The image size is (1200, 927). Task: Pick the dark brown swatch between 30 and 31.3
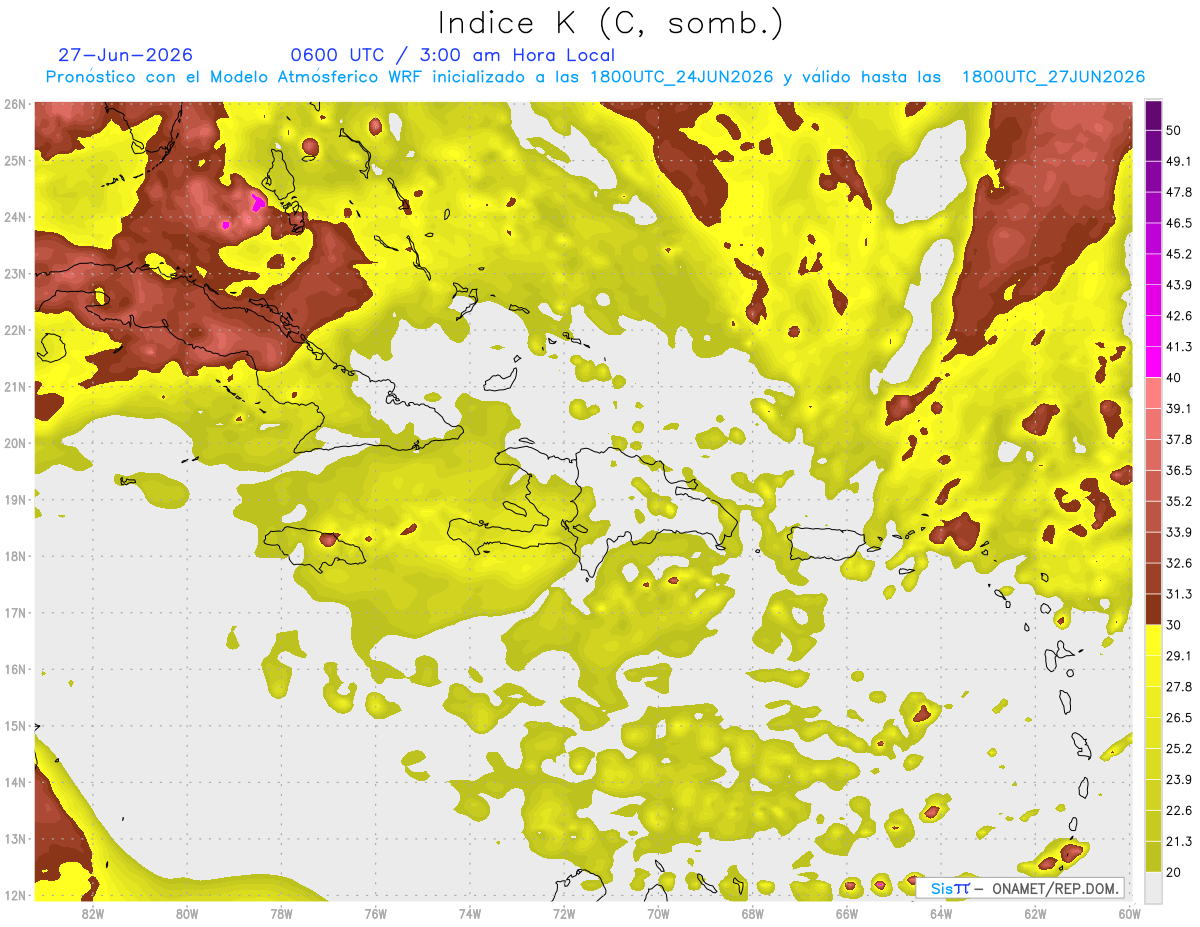point(1153,609)
